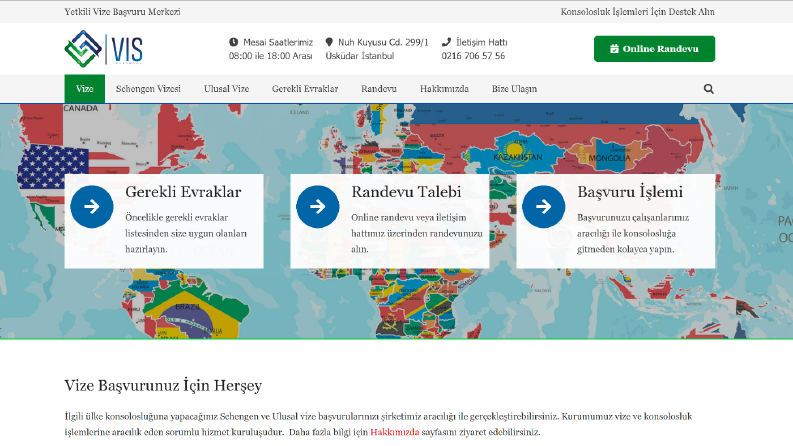Open the Ulusal Vize menu item

click(x=227, y=89)
